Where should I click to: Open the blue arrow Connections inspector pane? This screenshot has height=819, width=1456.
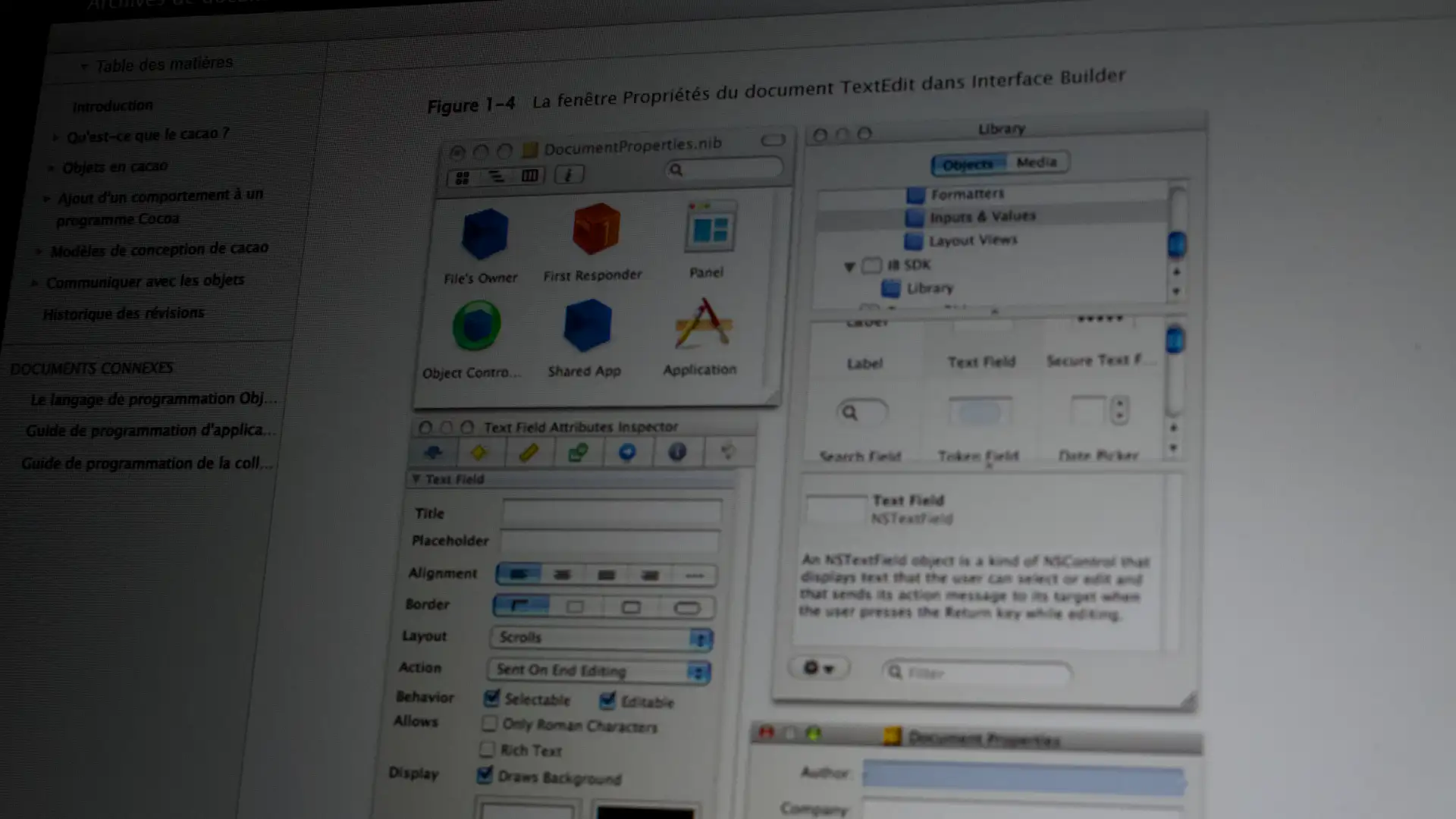click(627, 453)
